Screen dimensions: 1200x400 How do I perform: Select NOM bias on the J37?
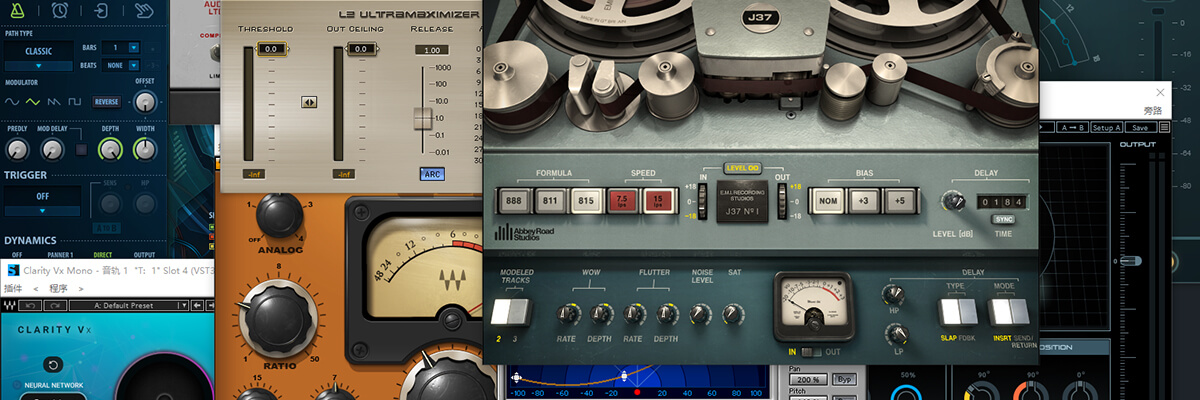point(826,200)
